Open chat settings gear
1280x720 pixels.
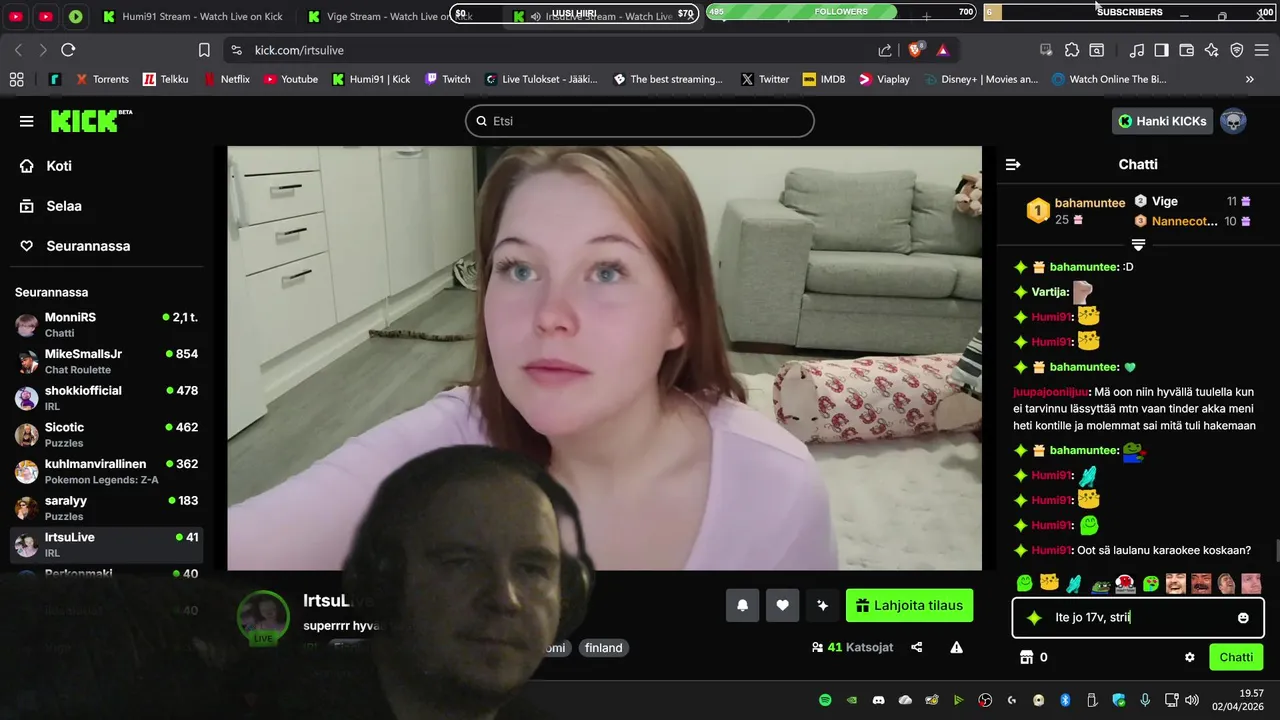coord(1190,657)
